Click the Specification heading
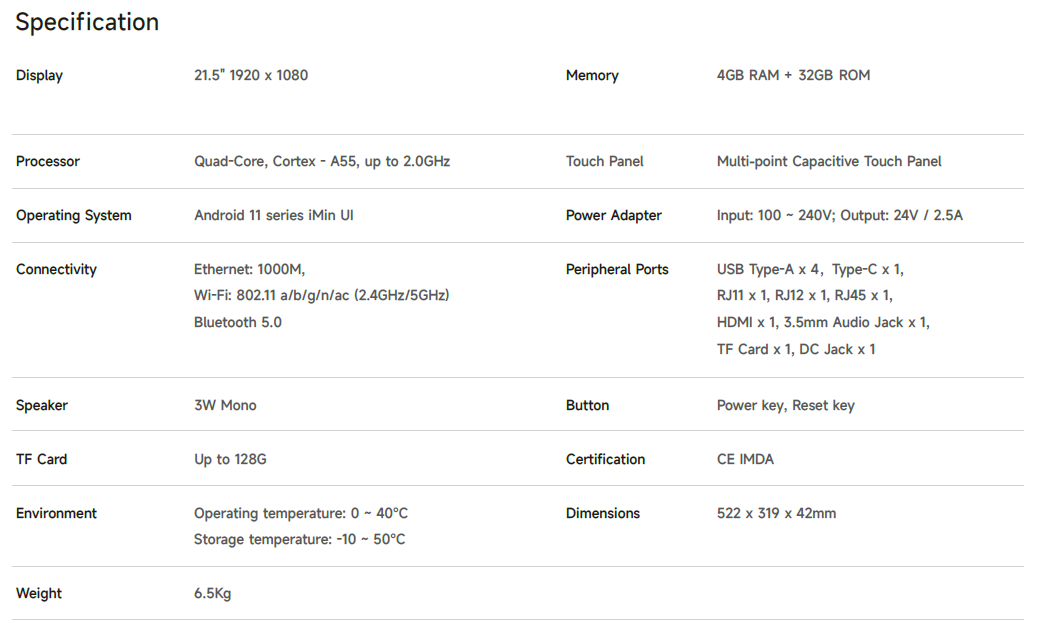 click(87, 22)
